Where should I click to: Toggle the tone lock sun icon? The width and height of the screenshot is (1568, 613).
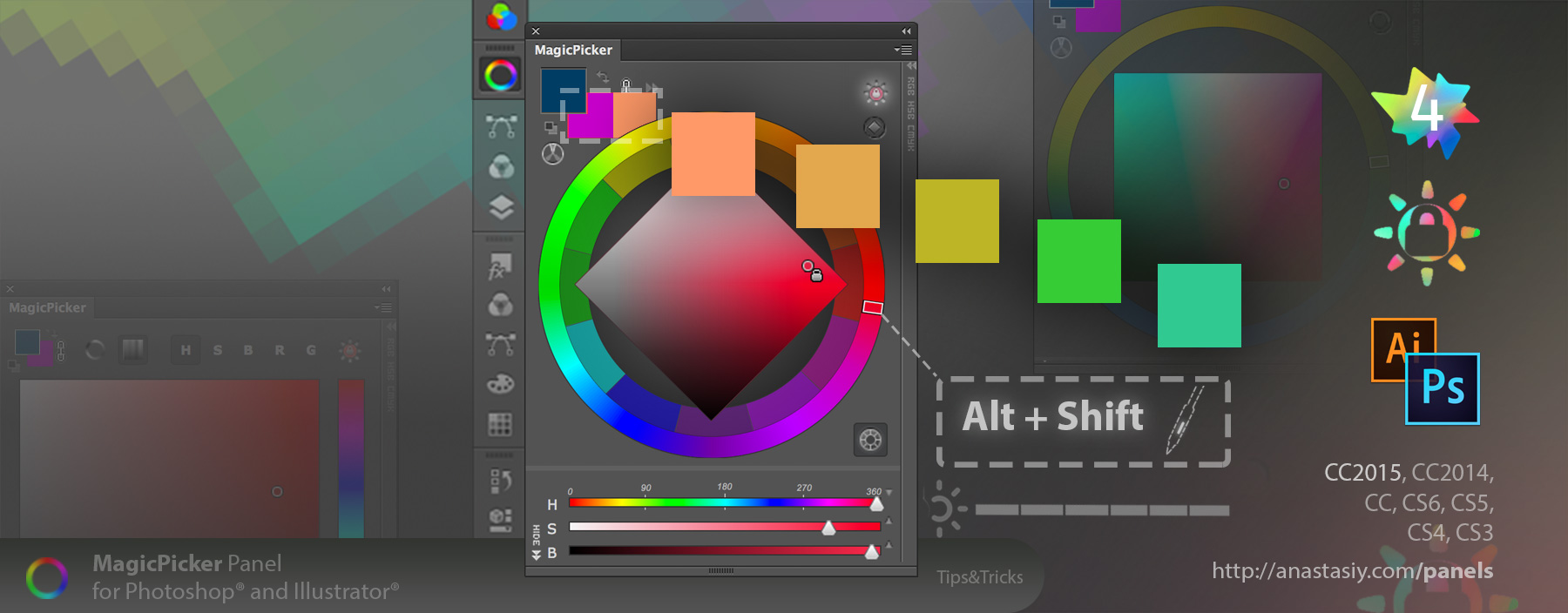(x=875, y=92)
